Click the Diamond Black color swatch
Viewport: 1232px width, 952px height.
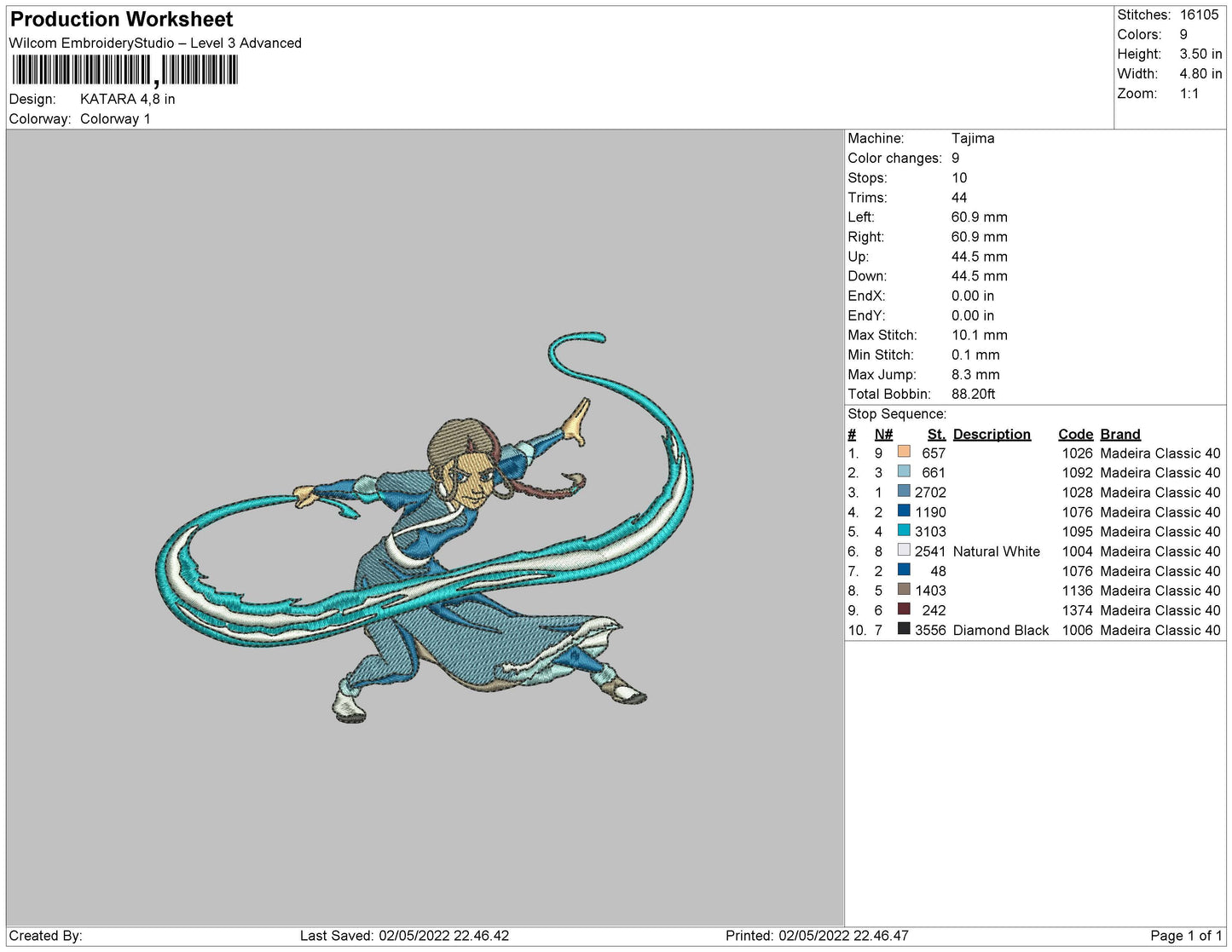pos(904,629)
